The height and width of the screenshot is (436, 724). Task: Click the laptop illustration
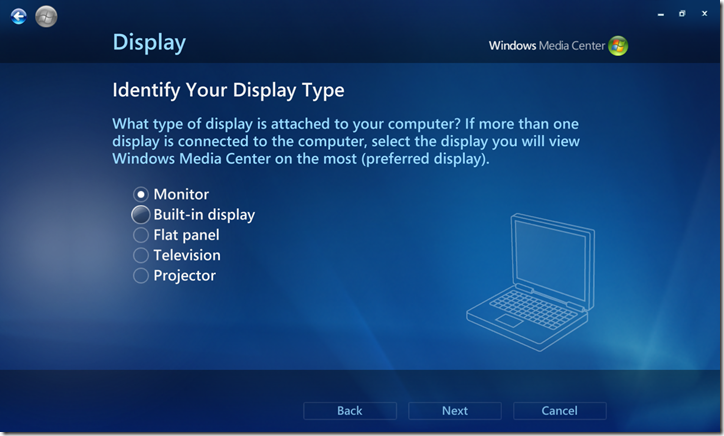tap(531, 282)
